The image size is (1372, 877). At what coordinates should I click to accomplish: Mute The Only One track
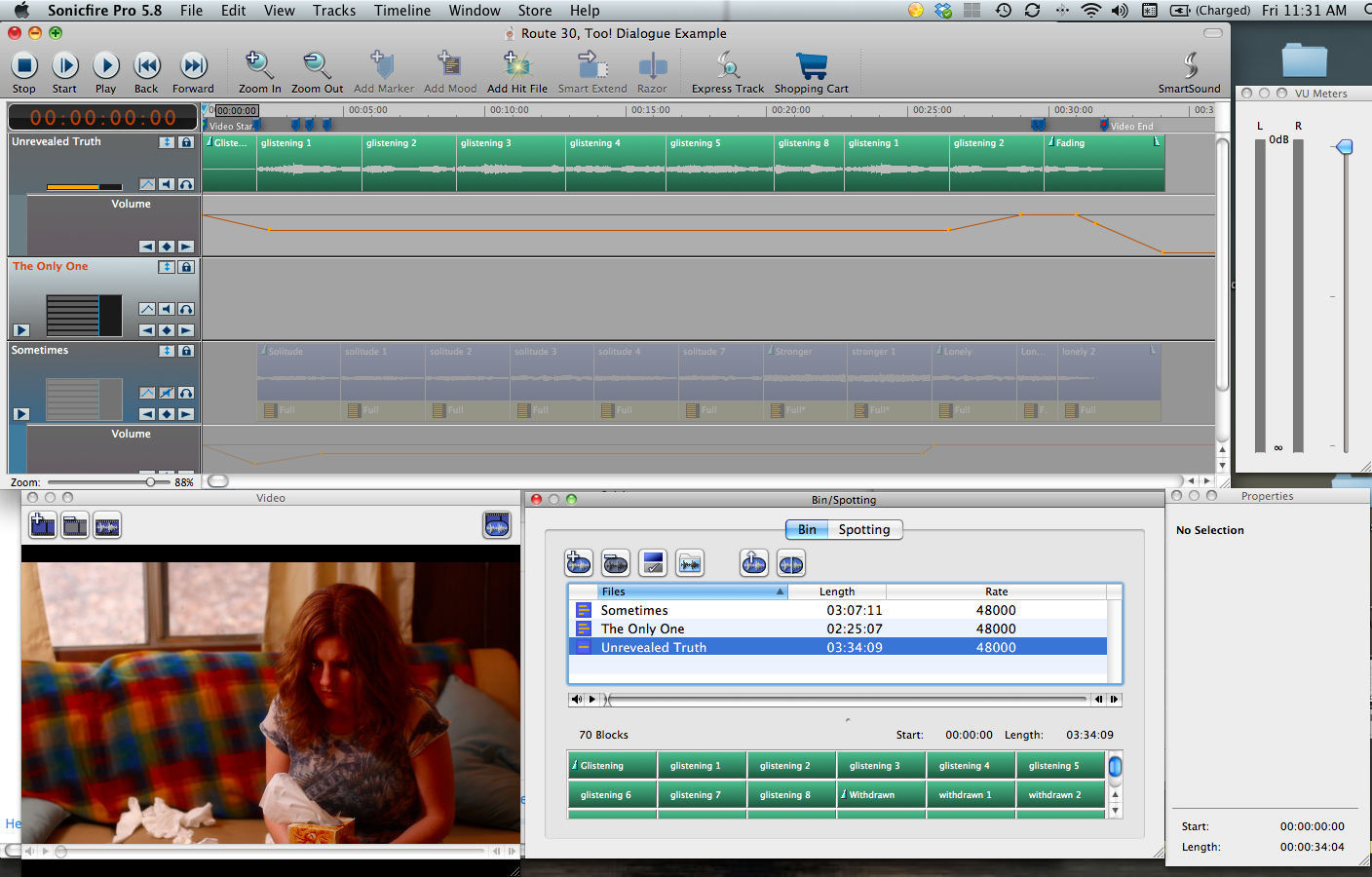point(167,309)
